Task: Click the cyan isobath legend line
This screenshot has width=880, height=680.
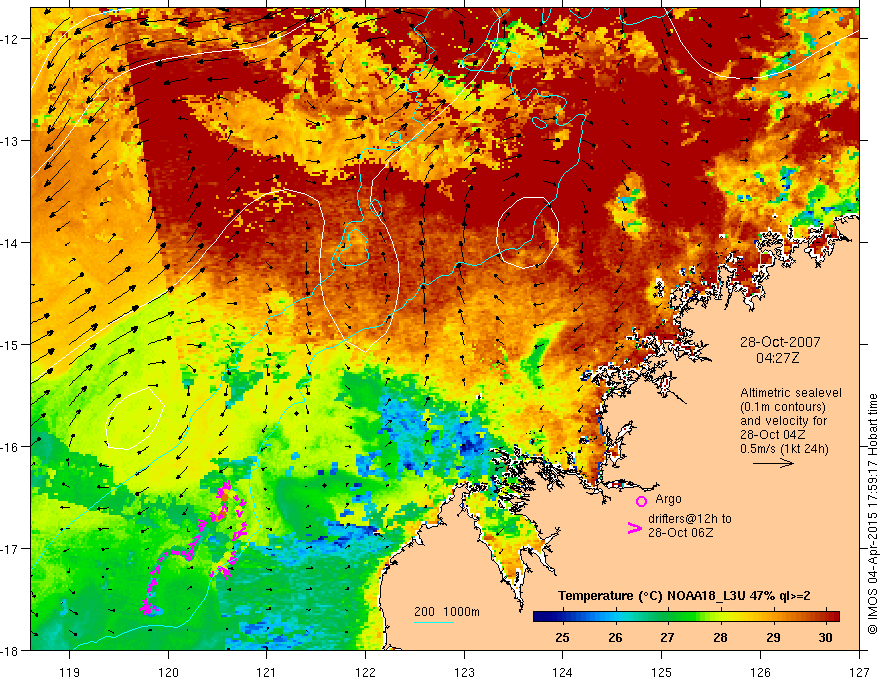Action: point(434,622)
